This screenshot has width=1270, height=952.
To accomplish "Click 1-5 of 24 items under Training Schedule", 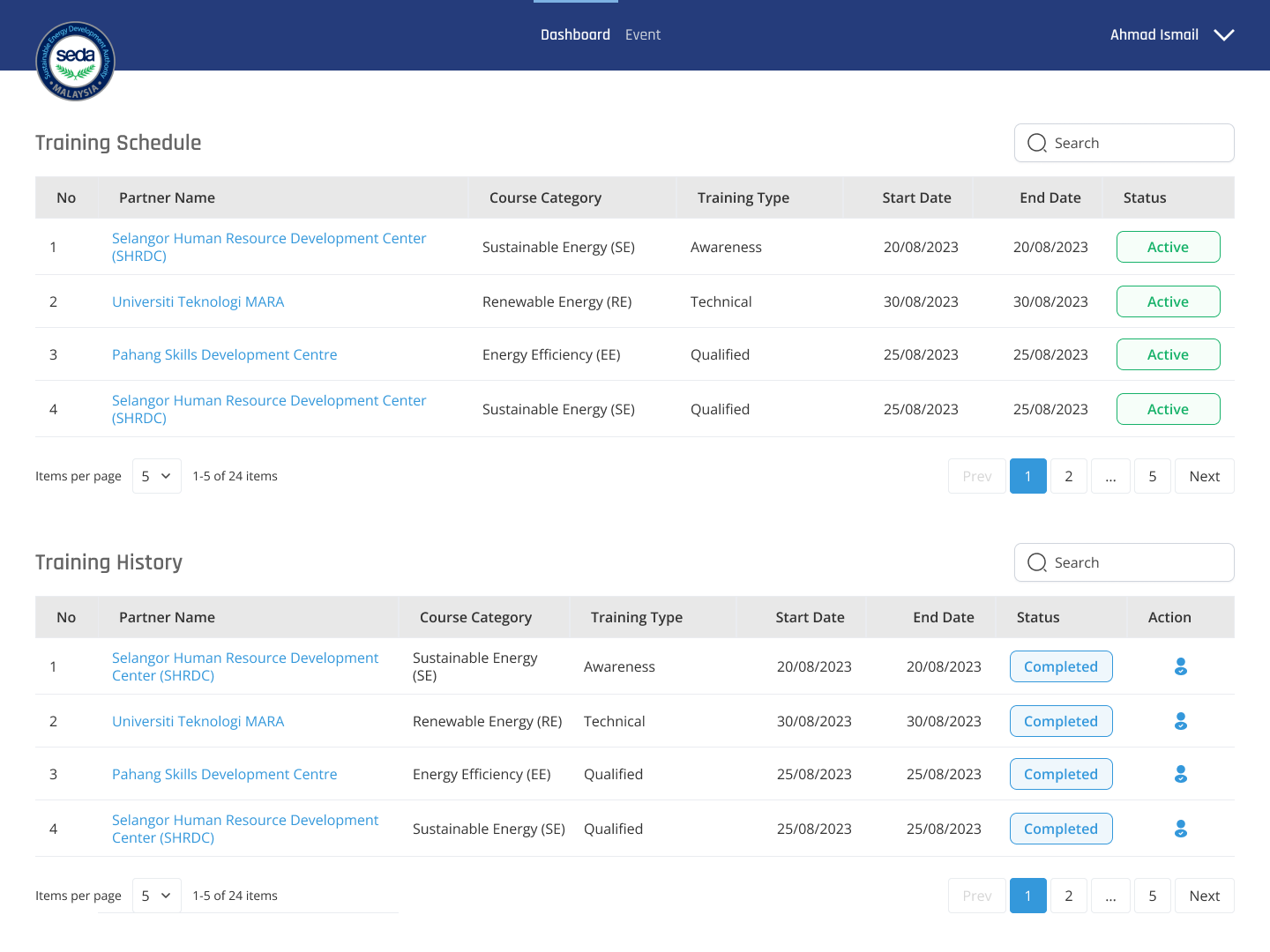I will pos(235,476).
